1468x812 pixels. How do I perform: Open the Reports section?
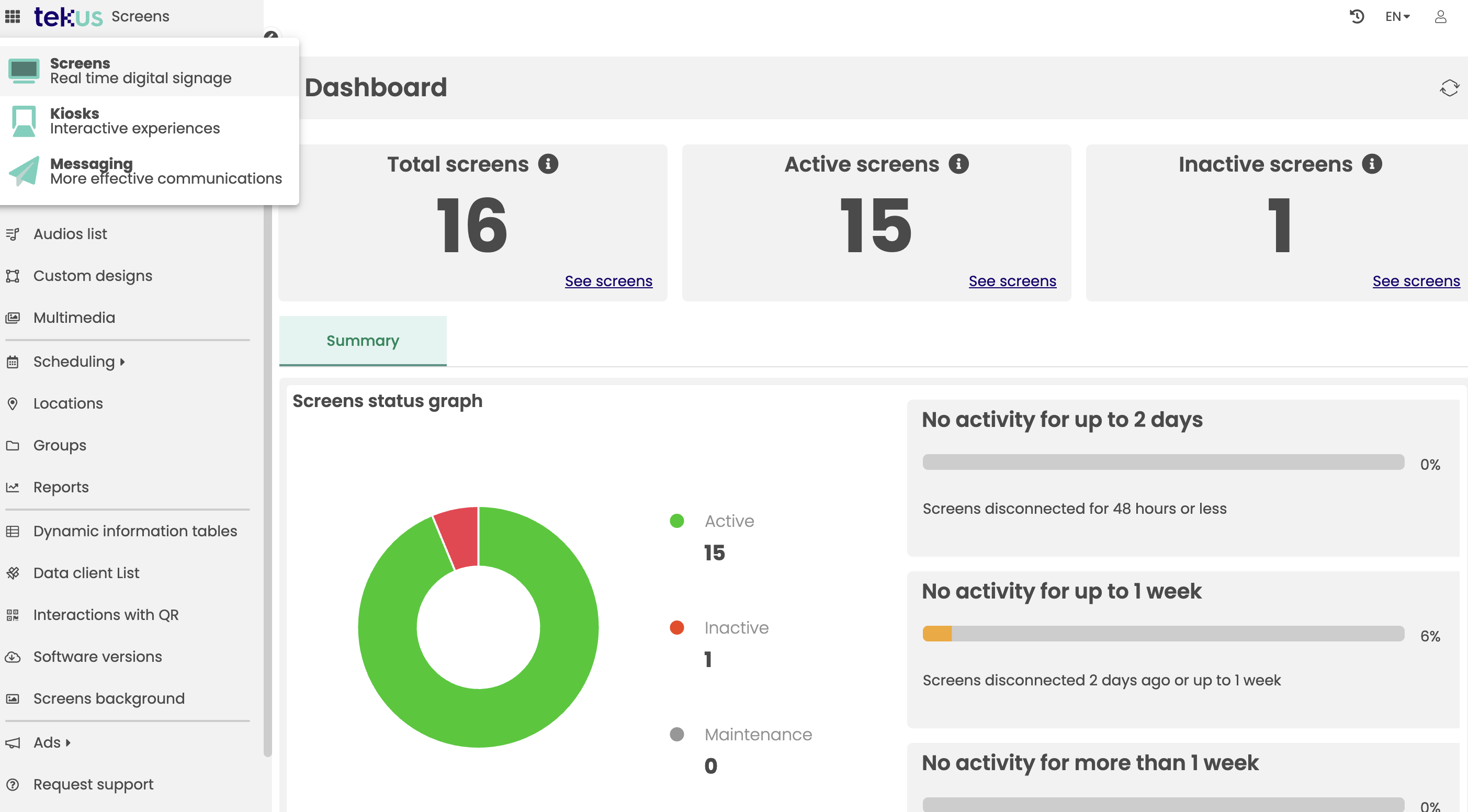pyautogui.click(x=60, y=487)
